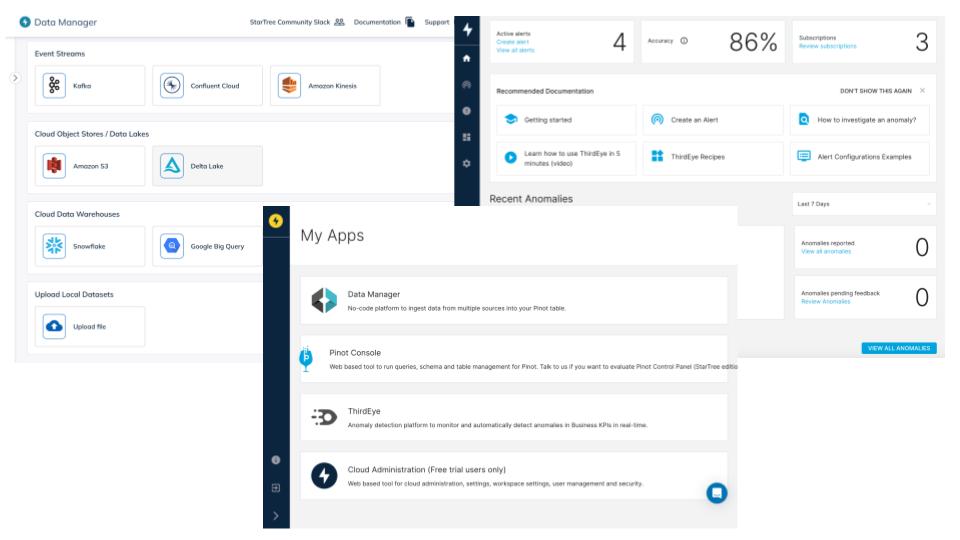Click the 86% accuracy value
Screen dimensions: 960x540
(x=753, y=42)
